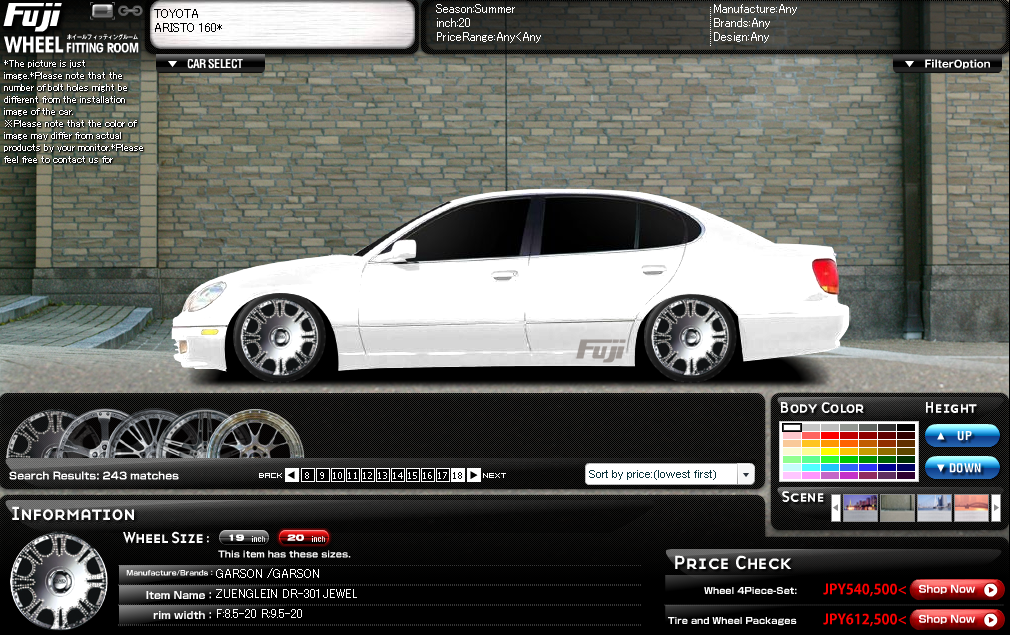This screenshot has width=1010, height=635.
Task: Click Shop Now for Tire and Wheel Packages
Action: (957, 620)
